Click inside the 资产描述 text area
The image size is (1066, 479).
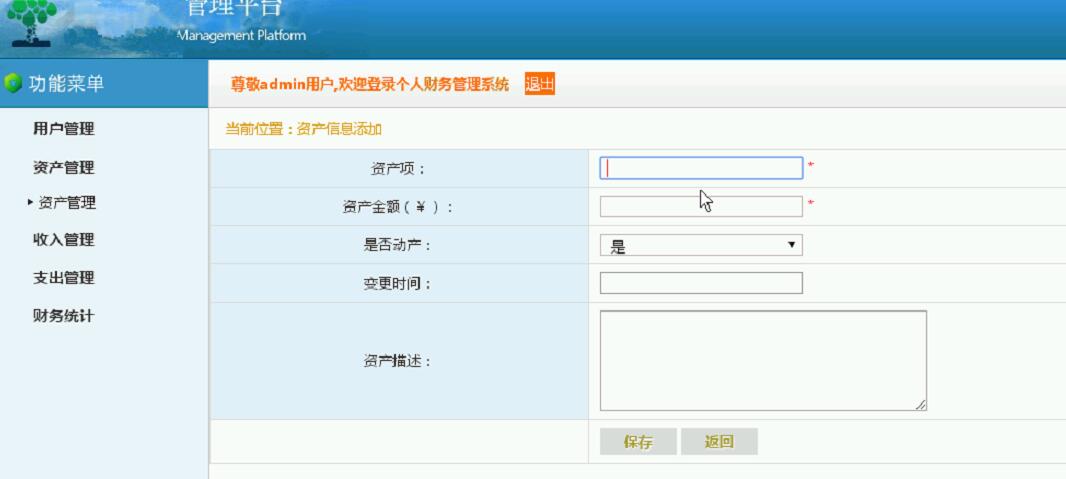pyautogui.click(x=763, y=361)
